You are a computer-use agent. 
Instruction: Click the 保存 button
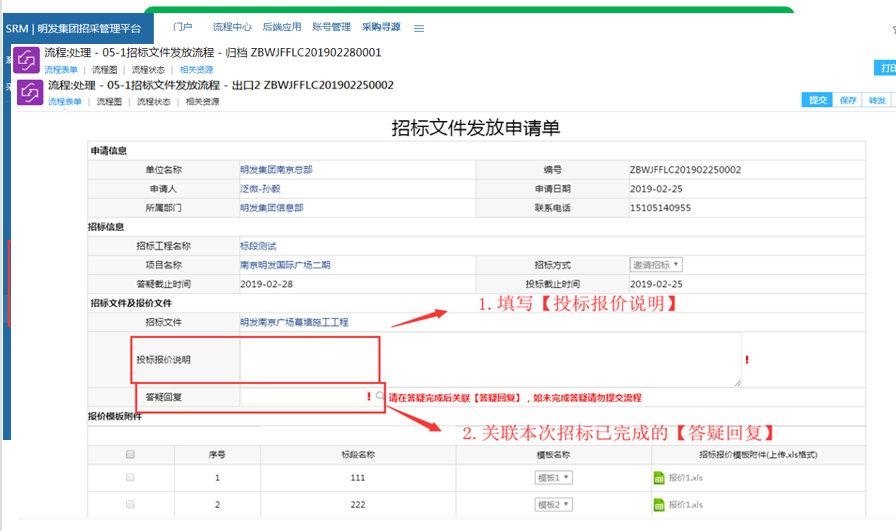click(x=848, y=100)
